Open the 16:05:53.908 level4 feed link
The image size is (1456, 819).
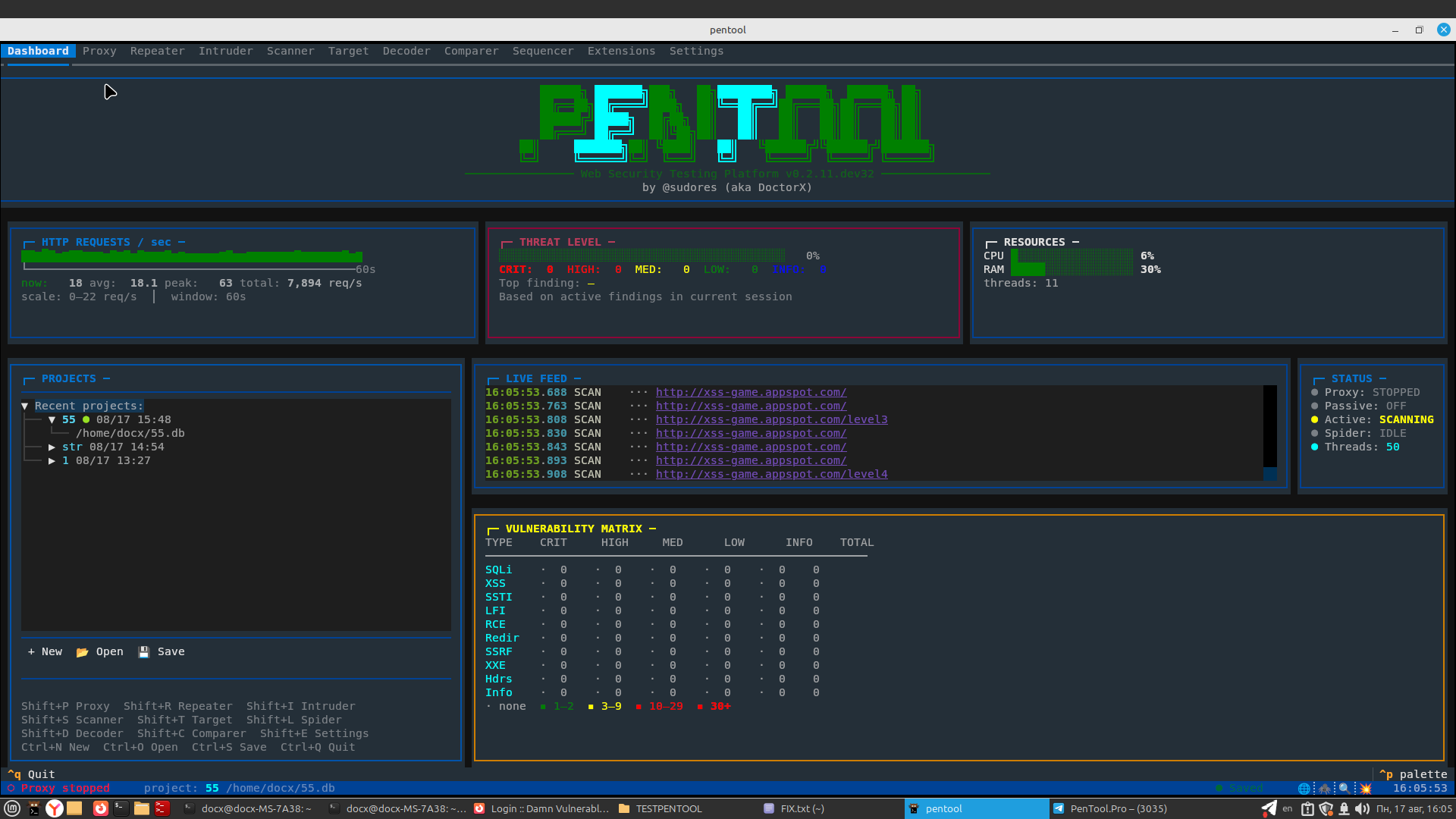(x=771, y=474)
